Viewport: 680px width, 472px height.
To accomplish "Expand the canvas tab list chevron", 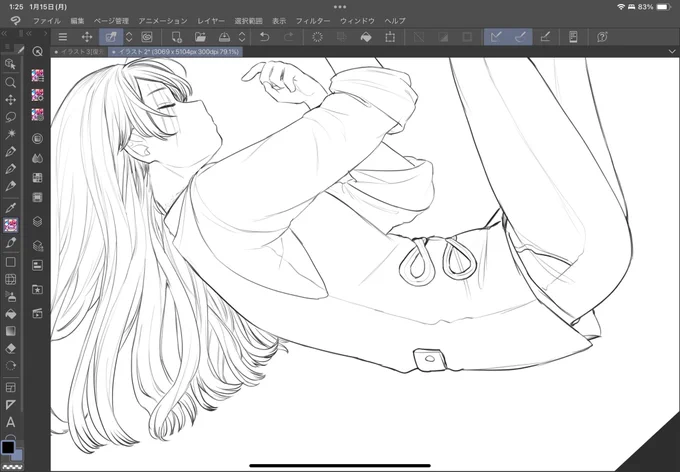I will tap(672, 52).
